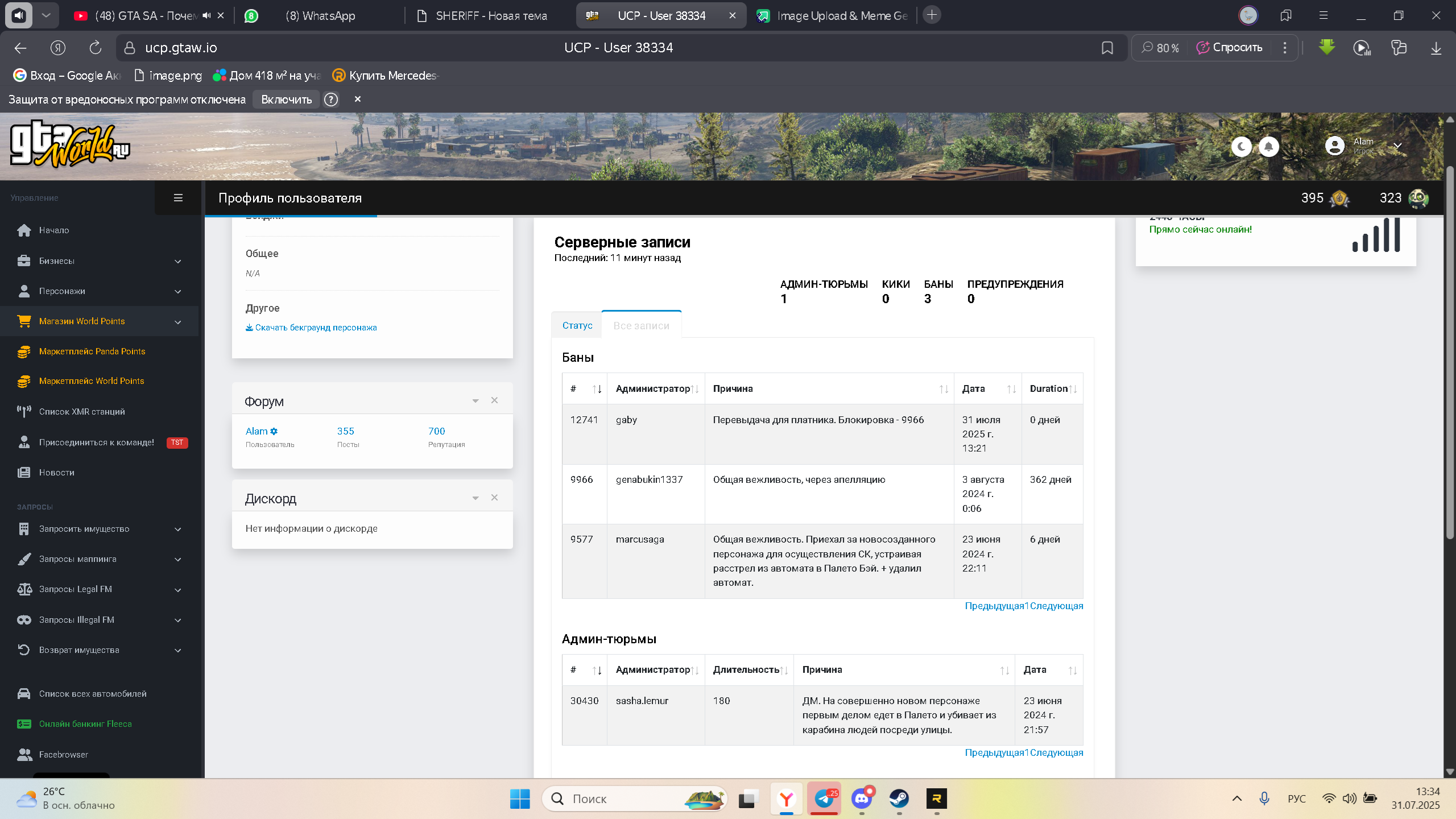Expand the Бизнесы menu
1456x819 pixels.
[100, 261]
